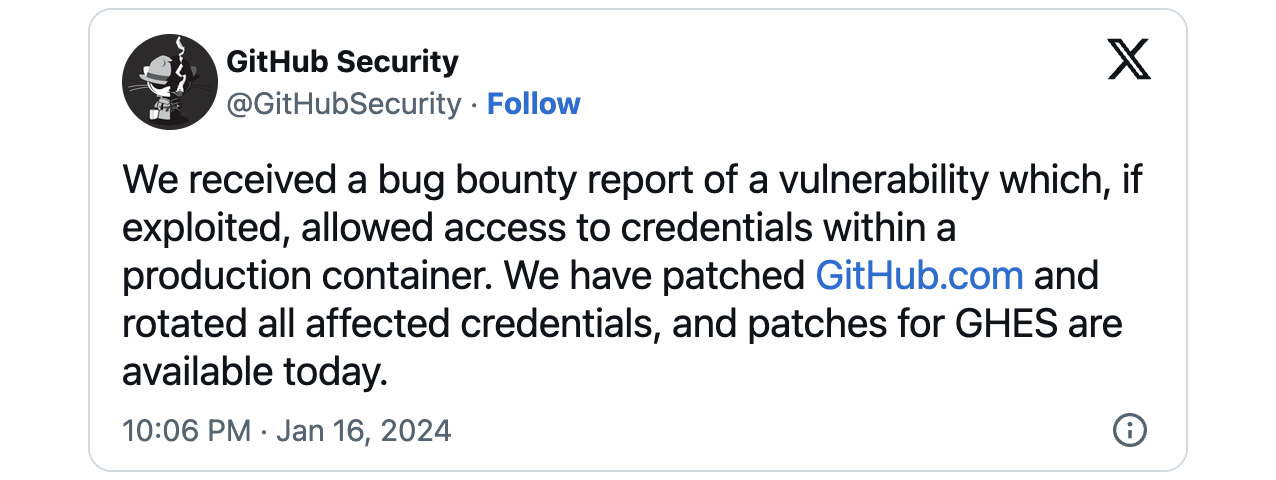Follow the GitHub Security account
This screenshot has height=480, width=1276.
coord(533,104)
